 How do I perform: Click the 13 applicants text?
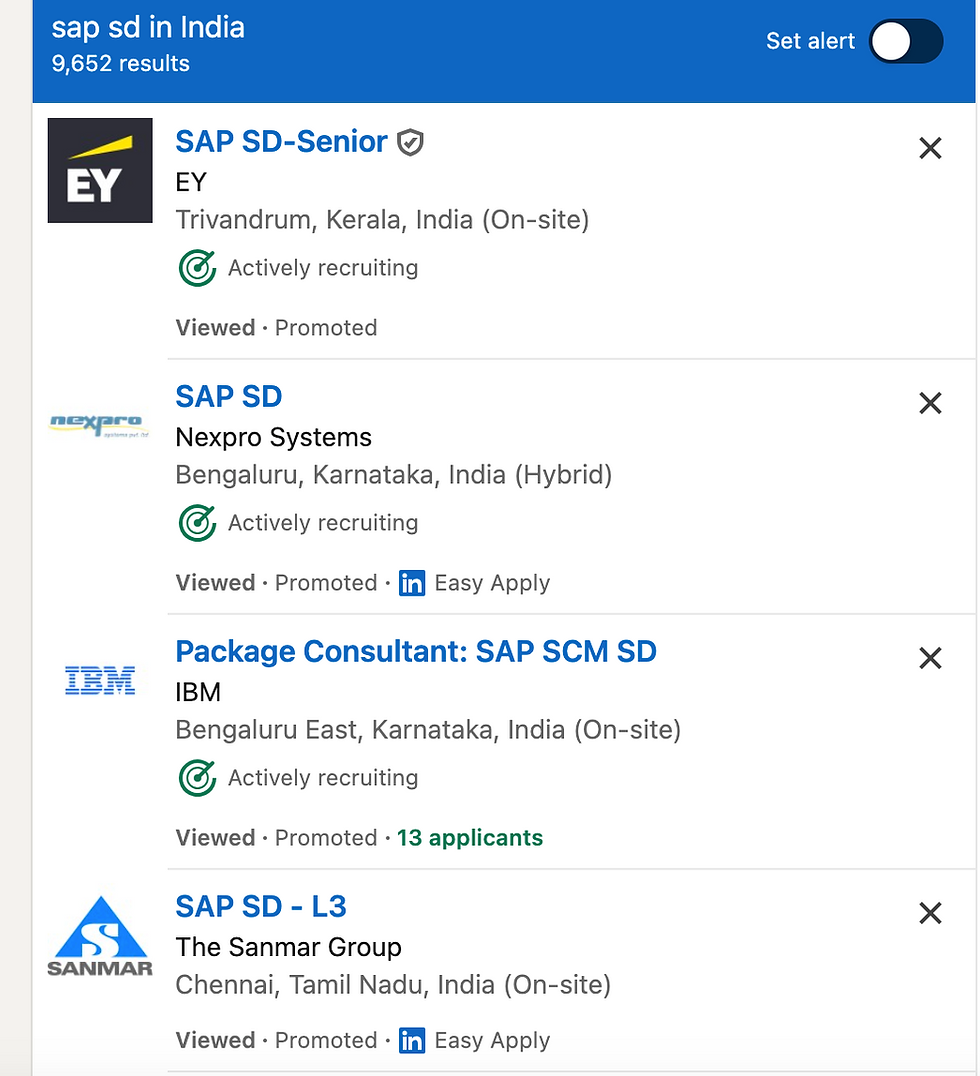tap(469, 838)
